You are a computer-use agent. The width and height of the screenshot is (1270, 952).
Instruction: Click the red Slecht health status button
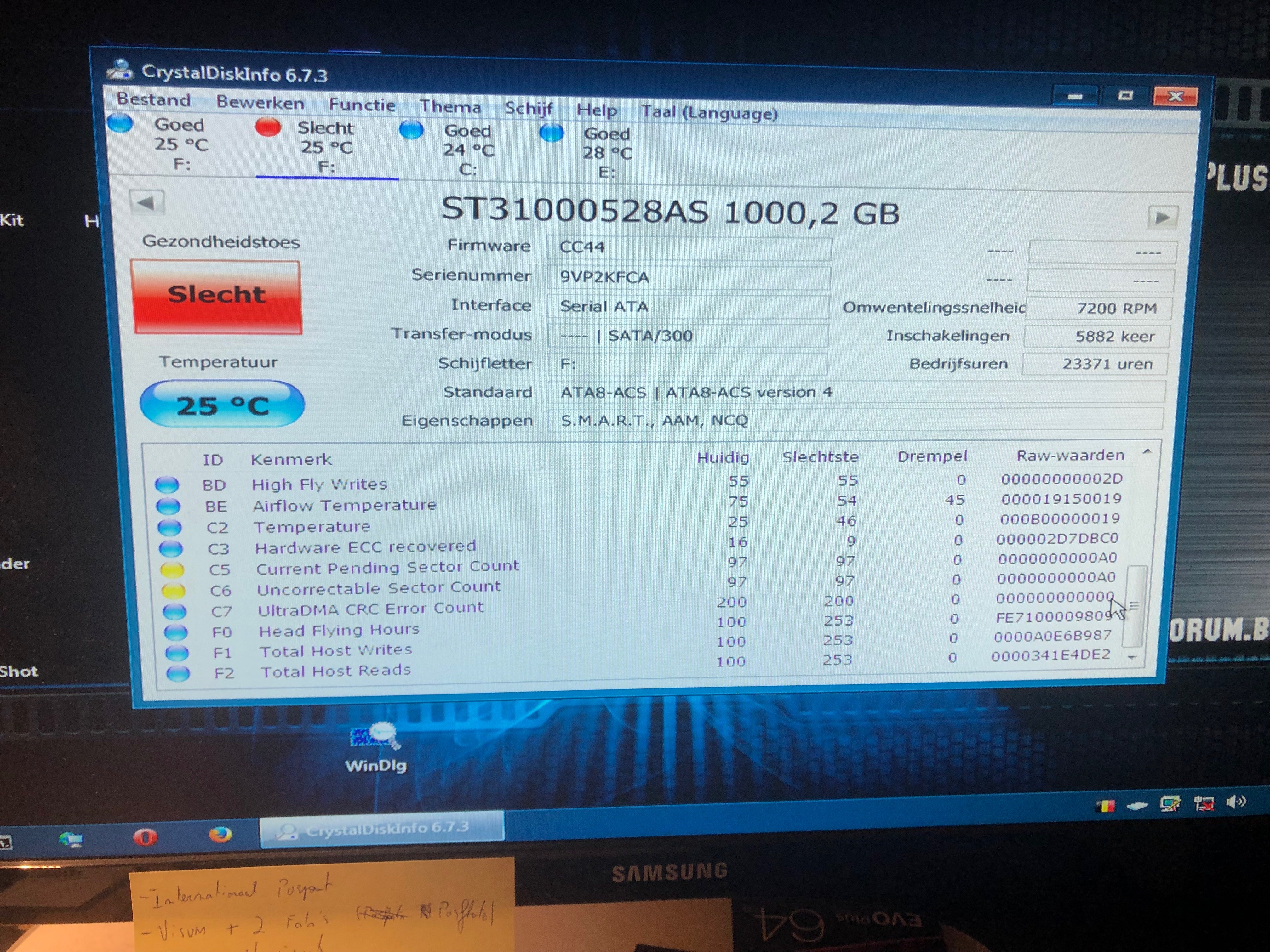[217, 296]
